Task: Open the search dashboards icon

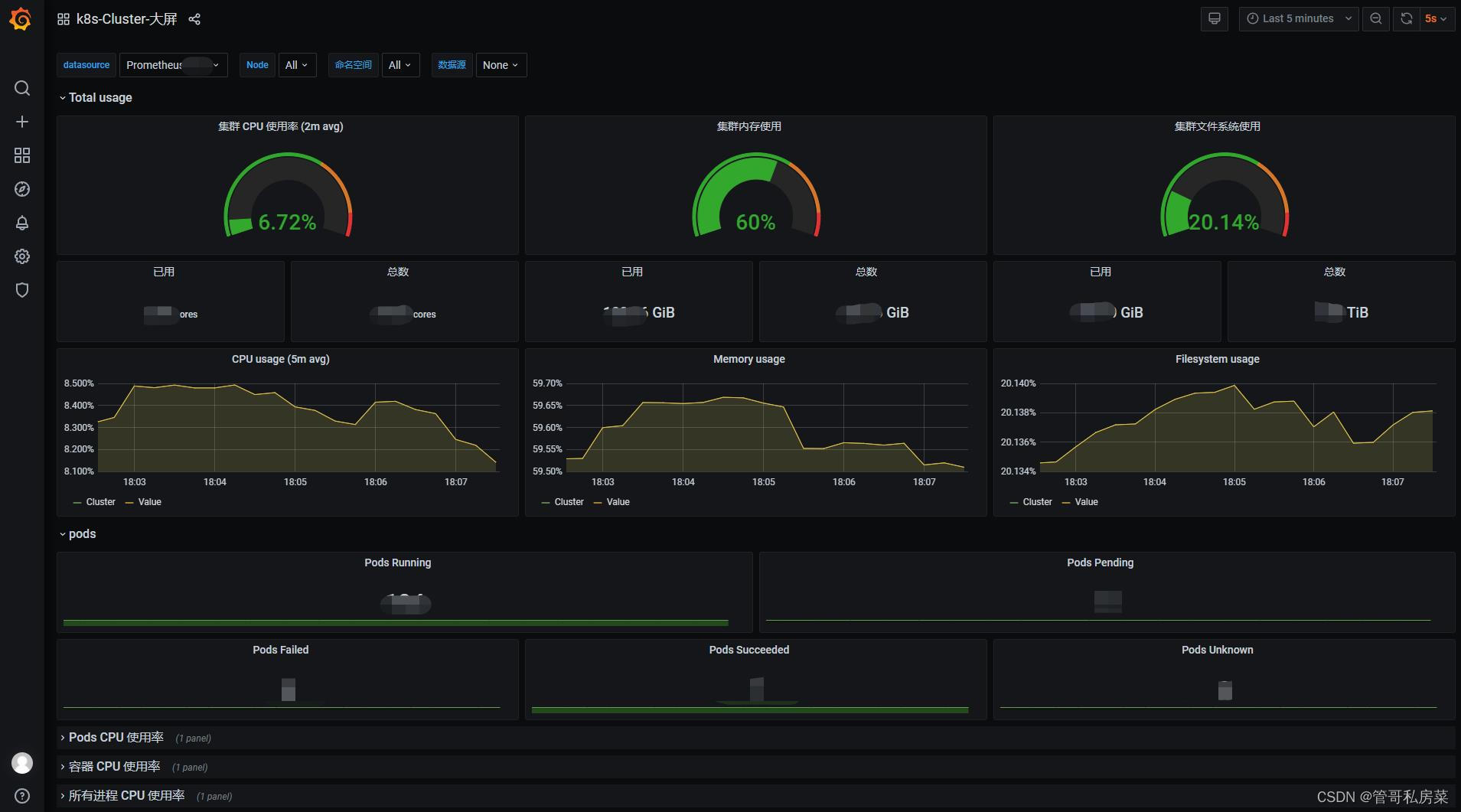Action: pyautogui.click(x=22, y=88)
